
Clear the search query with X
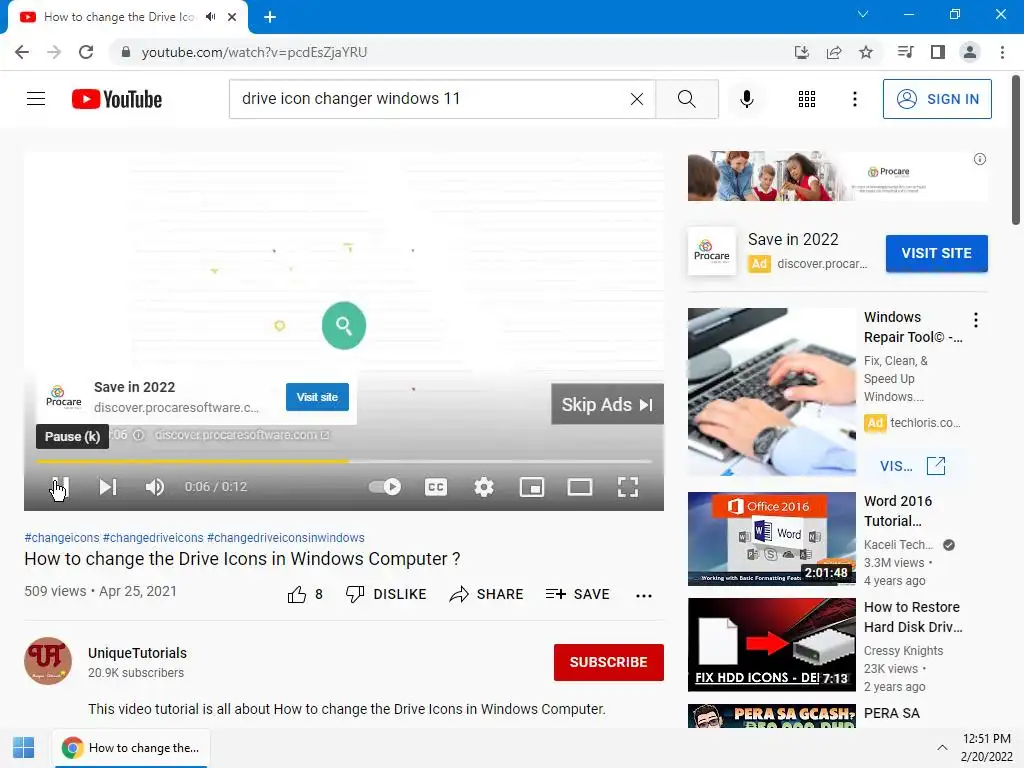[637, 99]
